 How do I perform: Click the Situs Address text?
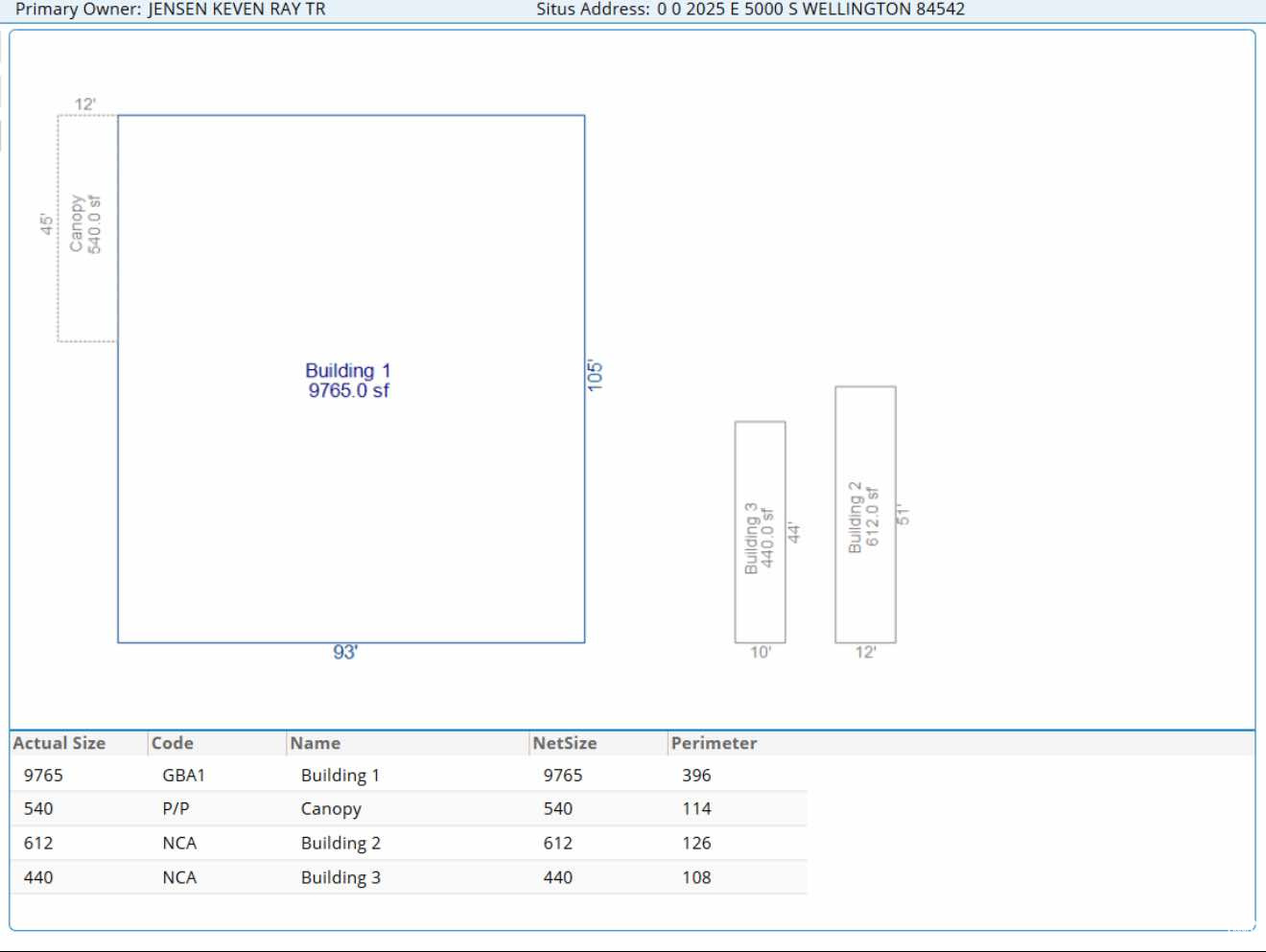coord(810,10)
